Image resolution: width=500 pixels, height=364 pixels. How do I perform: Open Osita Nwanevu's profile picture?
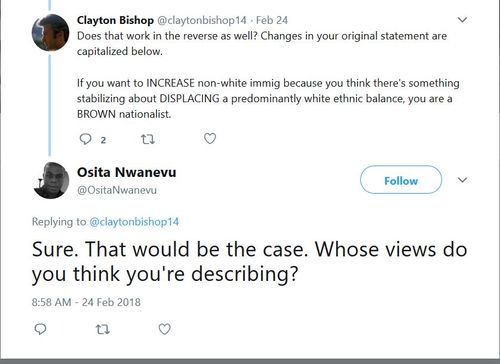click(51, 180)
